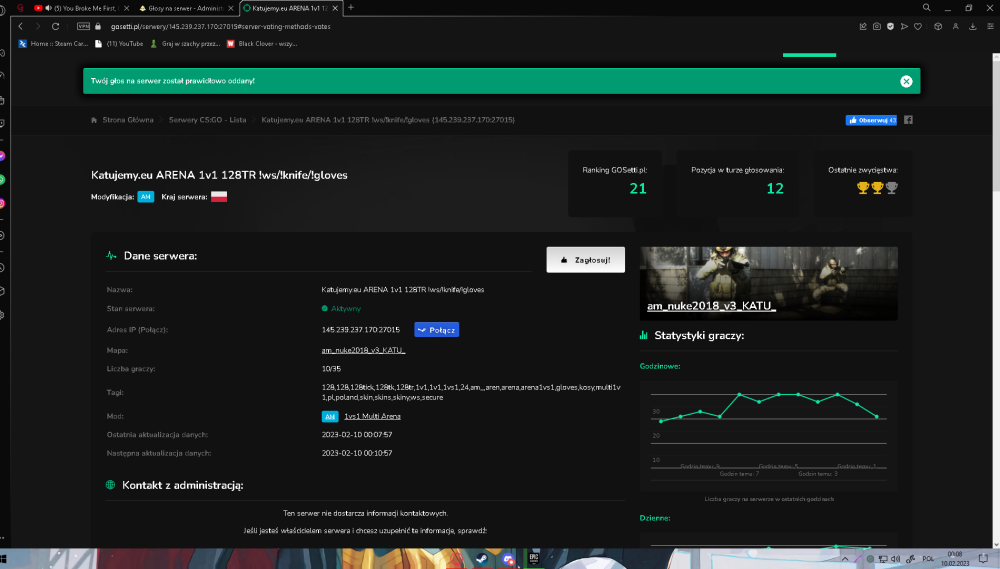Close the Głosy na serwer tab

(231, 8)
